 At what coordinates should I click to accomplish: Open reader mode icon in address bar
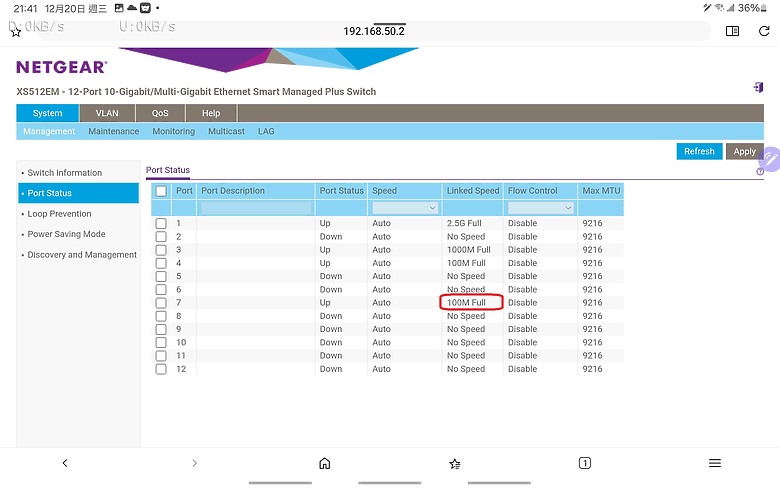(732, 31)
